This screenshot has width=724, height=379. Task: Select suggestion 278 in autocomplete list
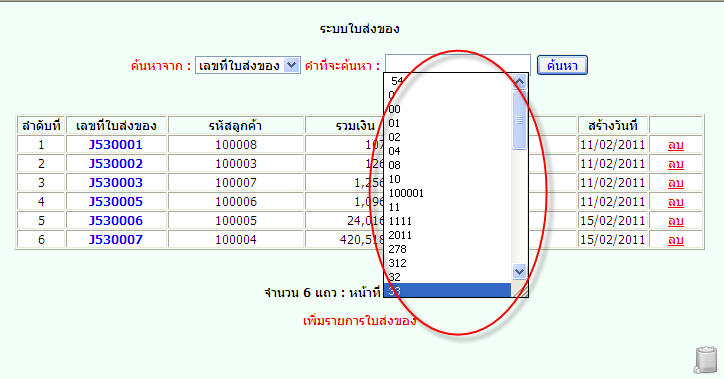pos(448,249)
